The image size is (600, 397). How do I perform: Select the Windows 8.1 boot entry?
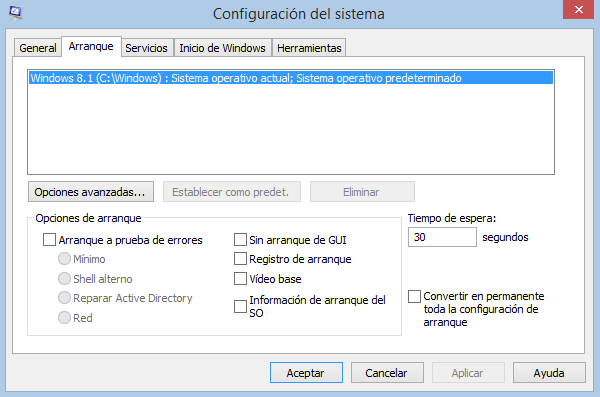pyautogui.click(x=291, y=78)
